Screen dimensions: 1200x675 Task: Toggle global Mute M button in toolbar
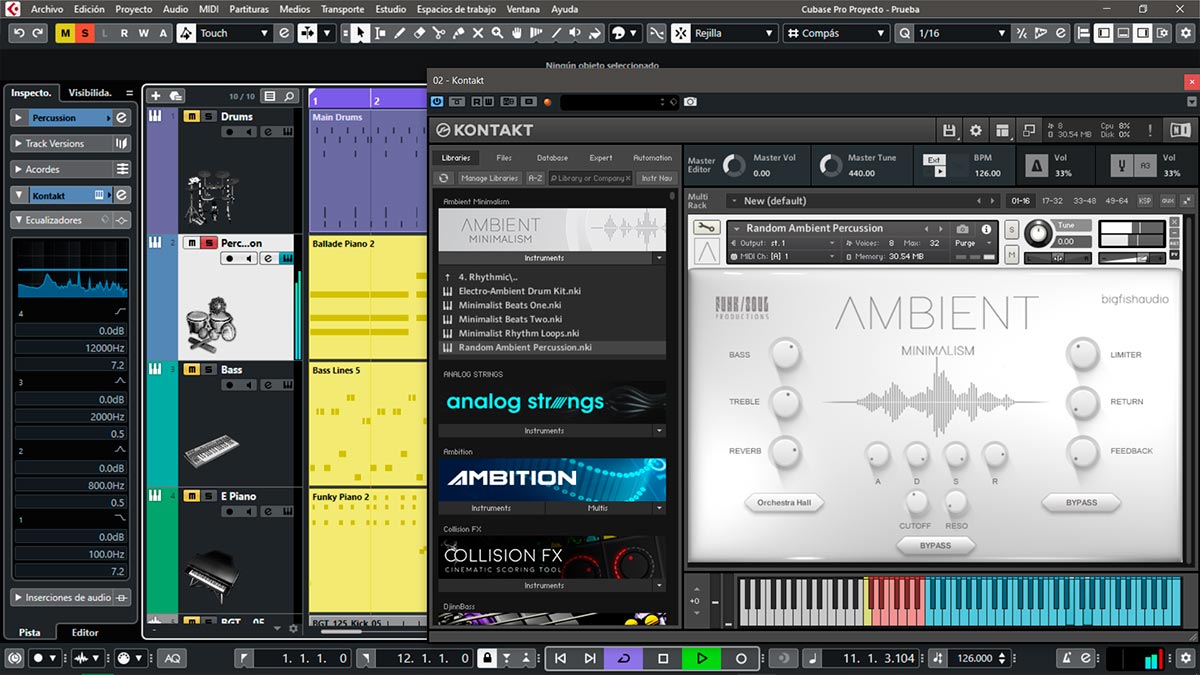[x=65, y=33]
